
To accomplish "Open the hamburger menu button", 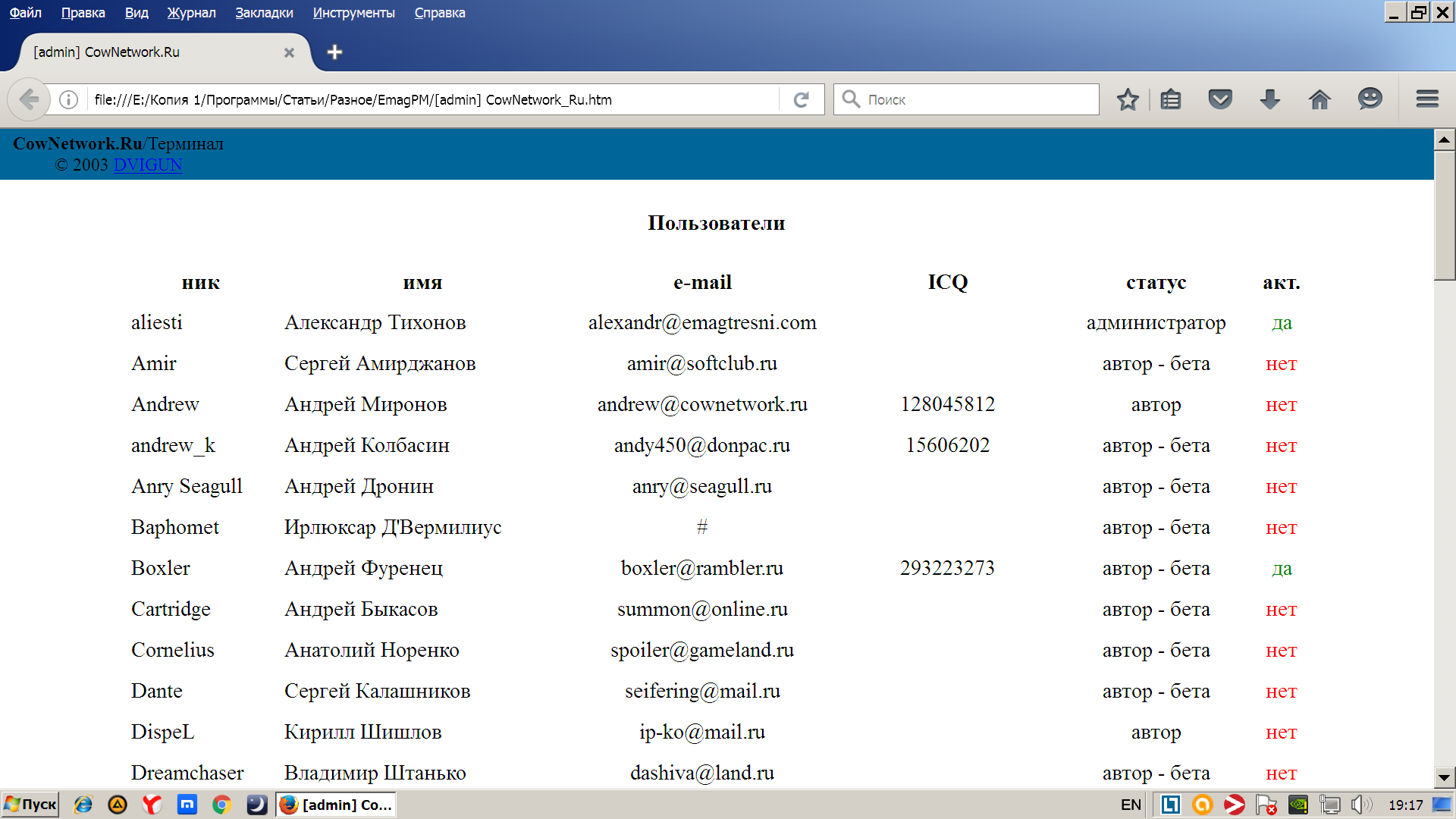I will click(x=1427, y=99).
